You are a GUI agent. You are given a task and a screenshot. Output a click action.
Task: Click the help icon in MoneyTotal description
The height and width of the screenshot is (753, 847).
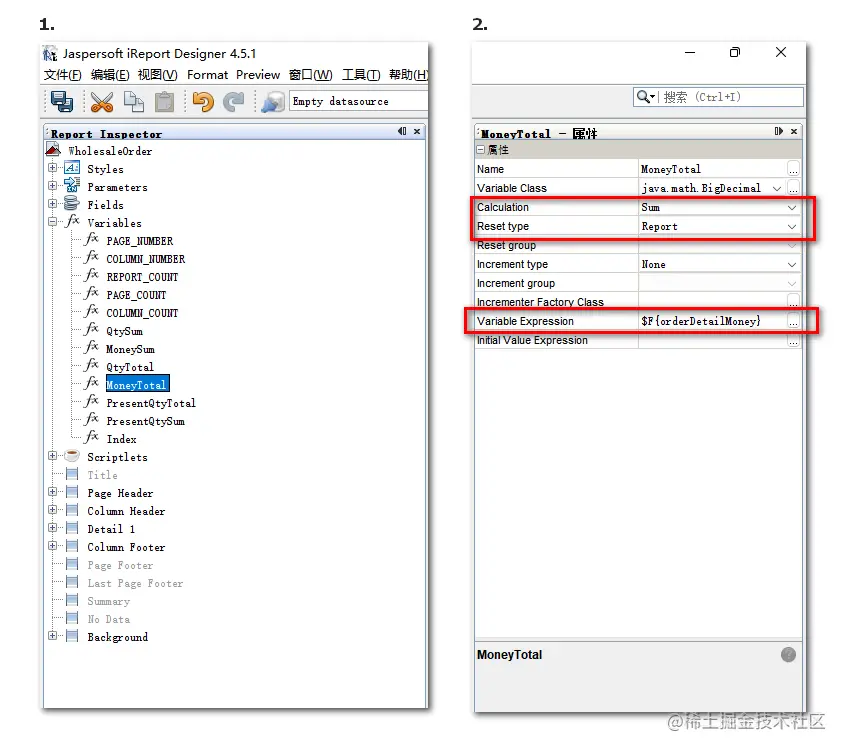click(788, 655)
